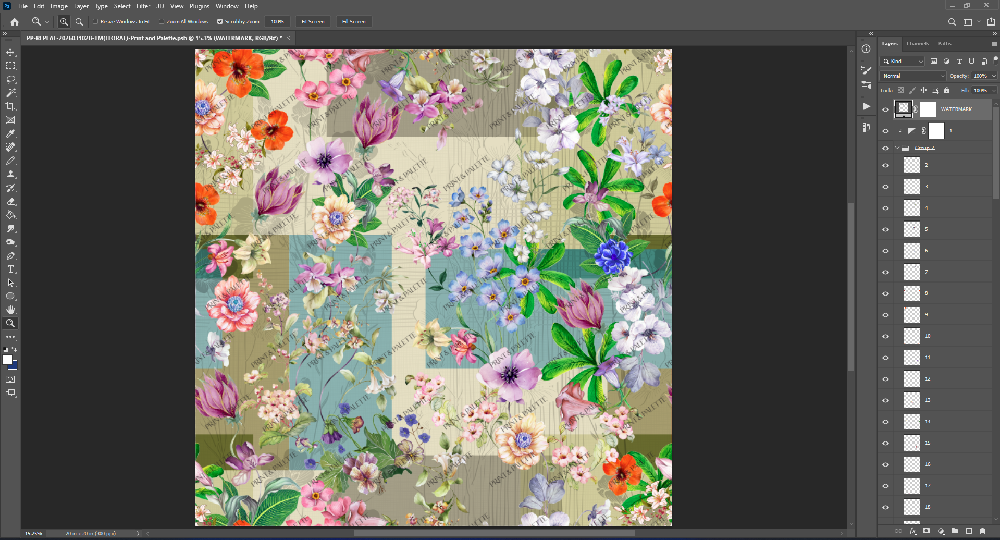This screenshot has width=1000, height=540.
Task: Open the Normal blend mode dropdown
Action: tap(913, 76)
